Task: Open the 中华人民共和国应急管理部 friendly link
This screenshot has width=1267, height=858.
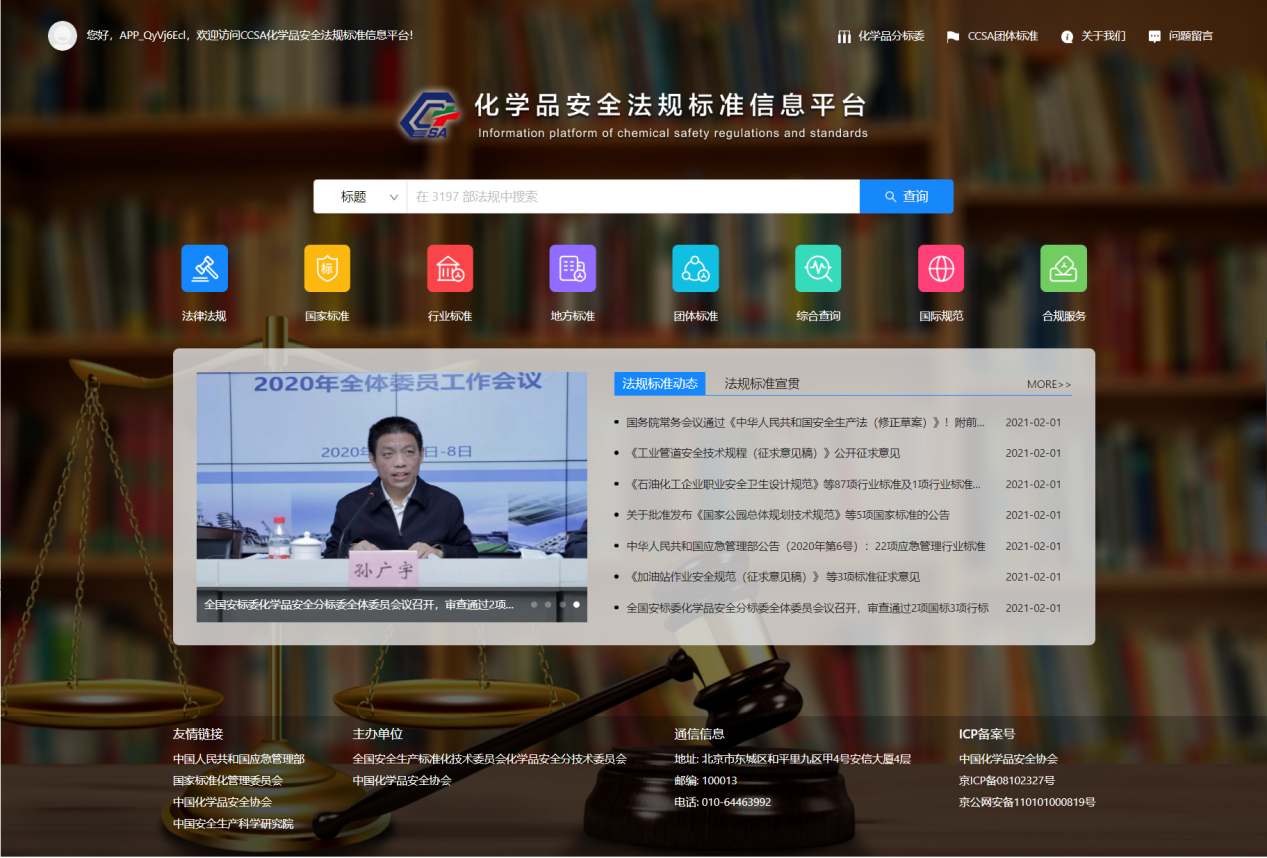Action: (x=238, y=759)
